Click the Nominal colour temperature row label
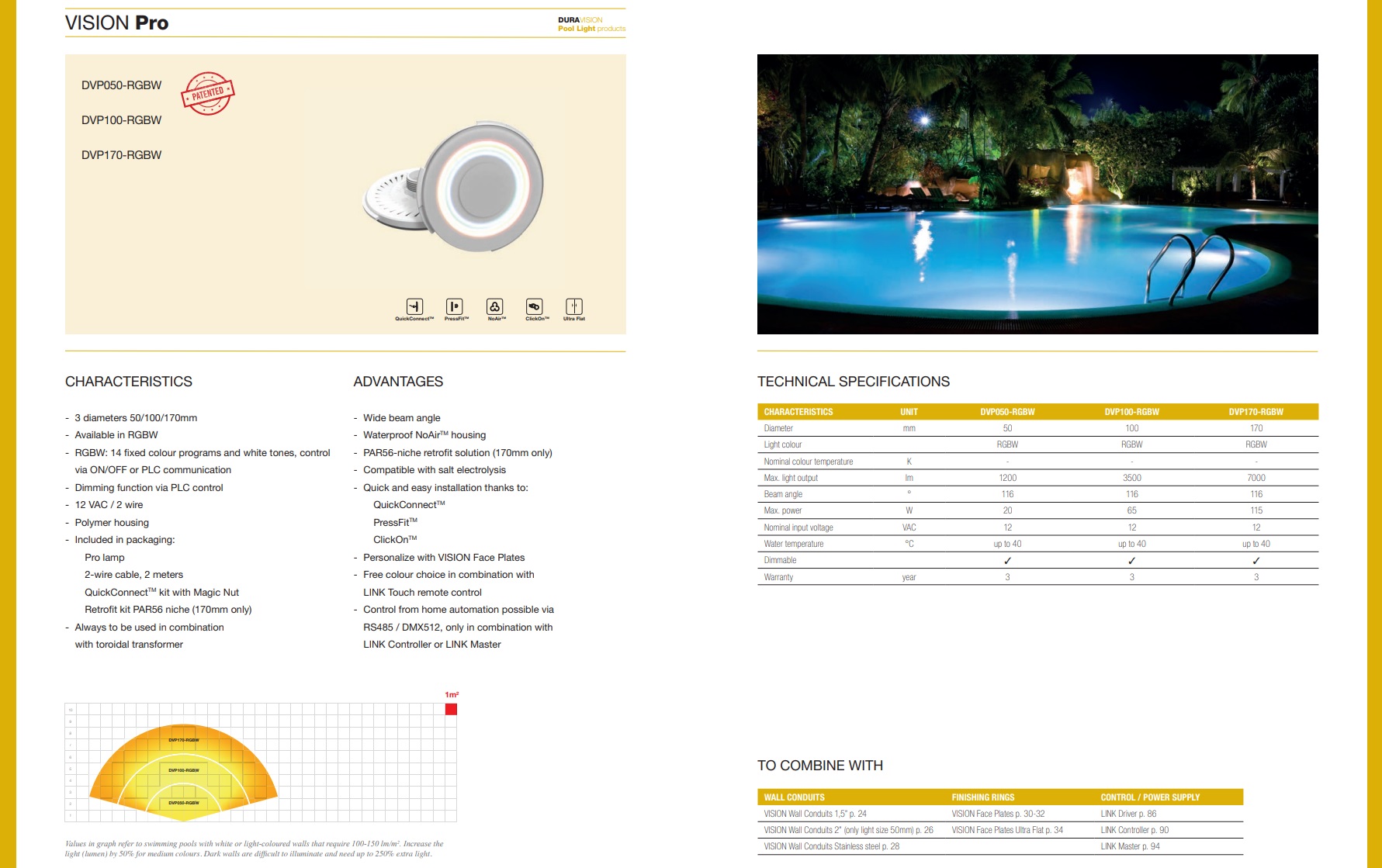Image resolution: width=1382 pixels, height=868 pixels. point(809,462)
